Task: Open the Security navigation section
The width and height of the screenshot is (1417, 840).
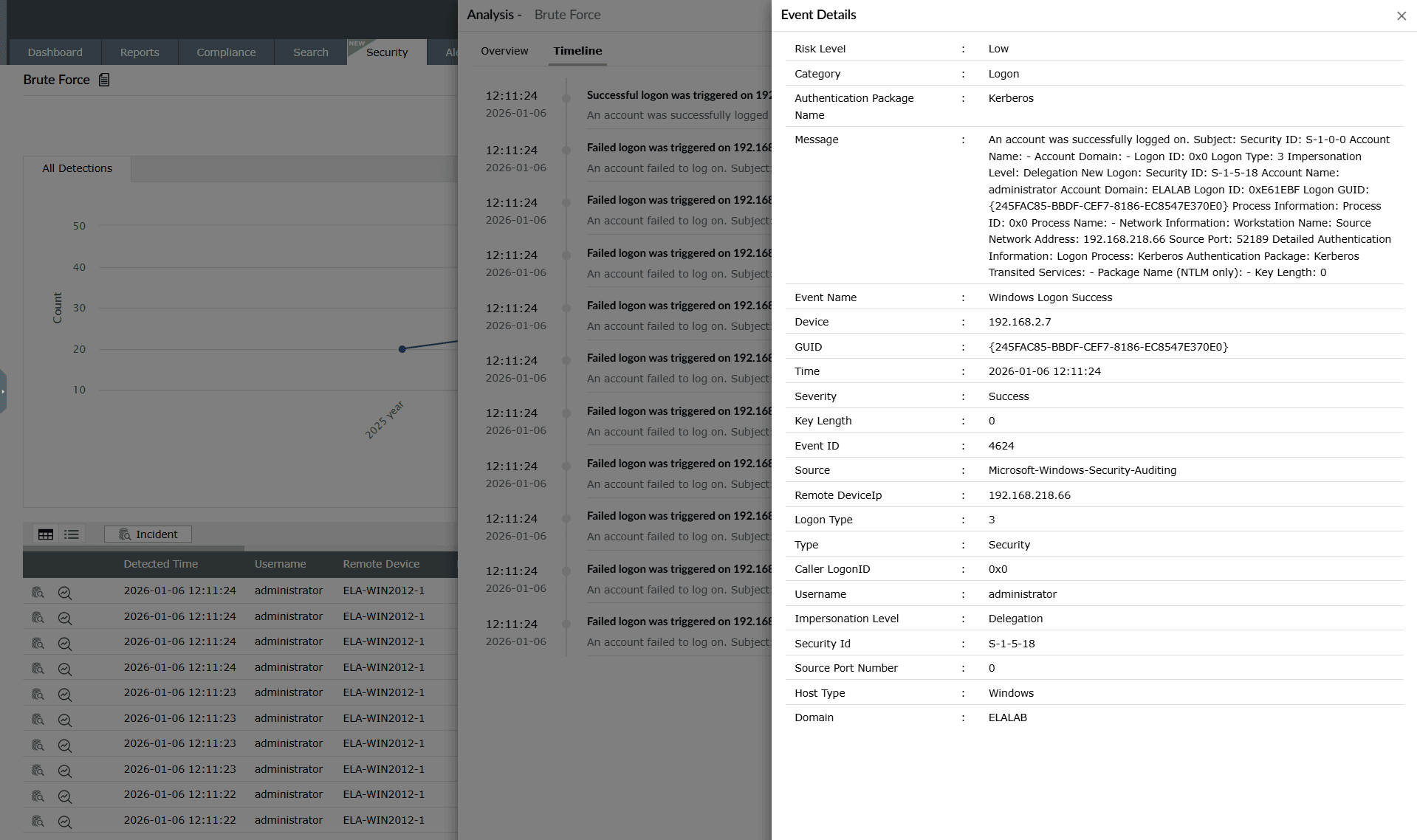Action: [387, 52]
